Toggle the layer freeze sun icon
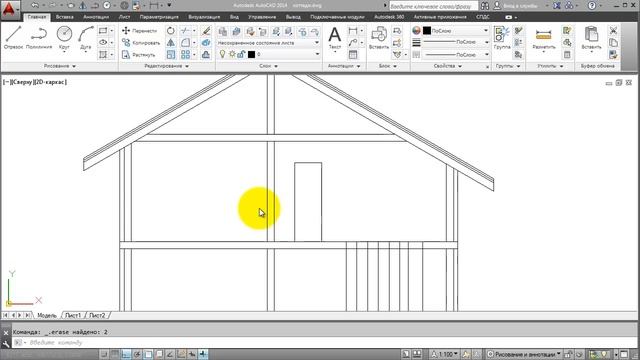Viewport: 640px width, 360px height. 232,54
